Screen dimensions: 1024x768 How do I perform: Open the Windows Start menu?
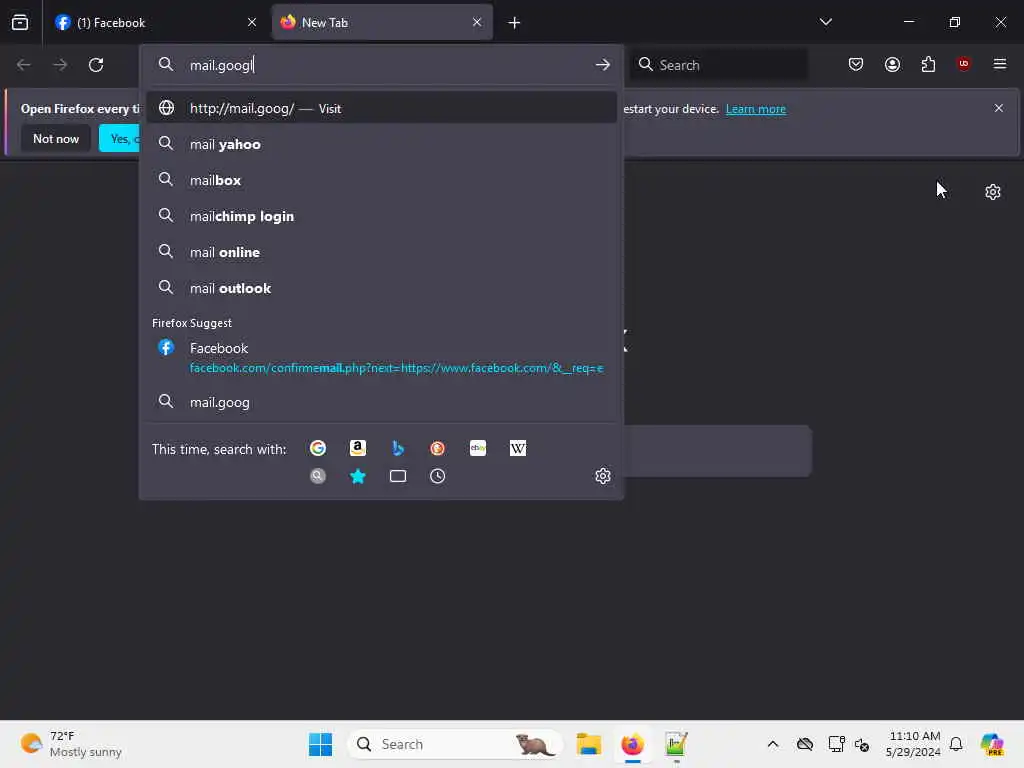[x=320, y=744]
